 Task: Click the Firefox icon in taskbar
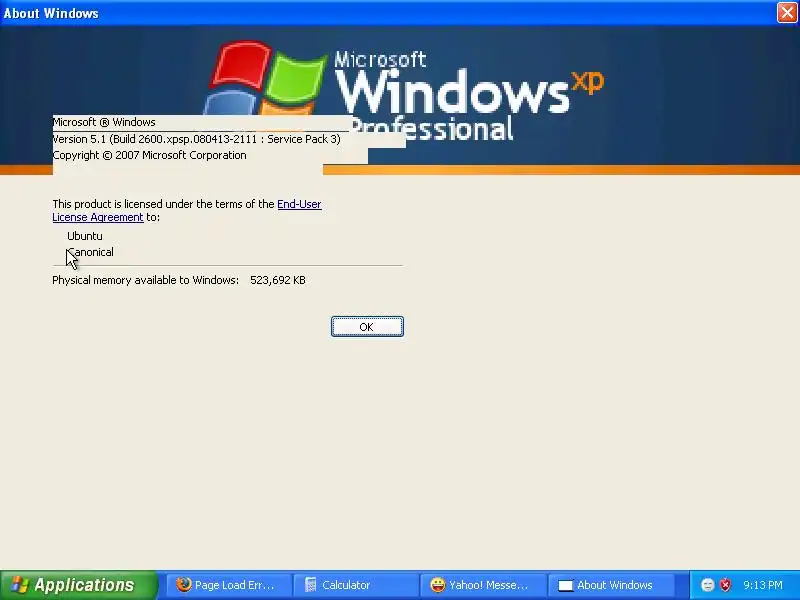point(183,585)
